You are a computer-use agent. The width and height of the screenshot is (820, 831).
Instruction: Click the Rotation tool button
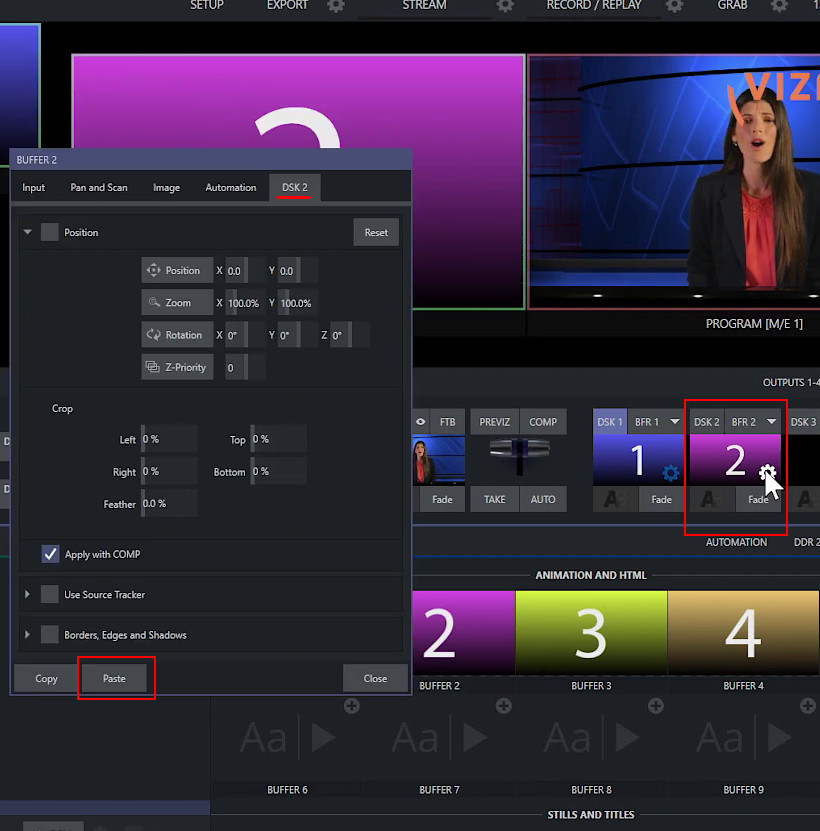pos(177,335)
